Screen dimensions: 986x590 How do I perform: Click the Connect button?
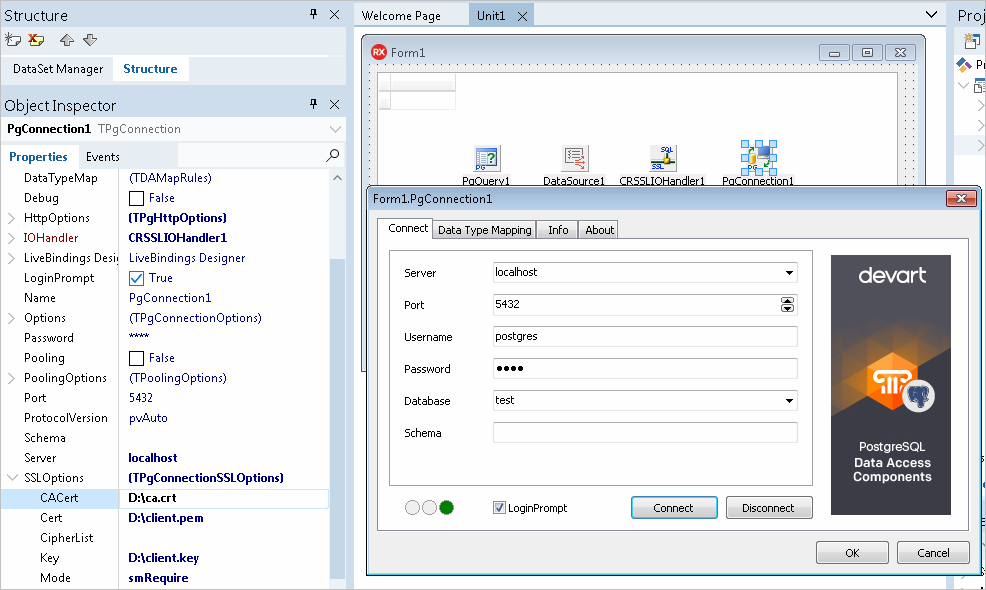coord(674,508)
